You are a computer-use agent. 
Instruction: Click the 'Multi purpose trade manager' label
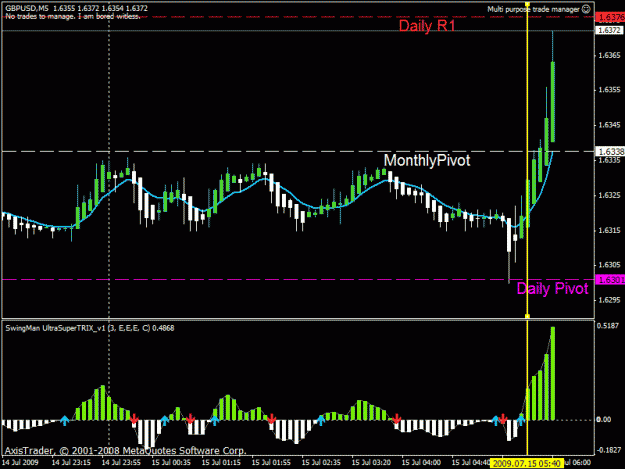533,9
